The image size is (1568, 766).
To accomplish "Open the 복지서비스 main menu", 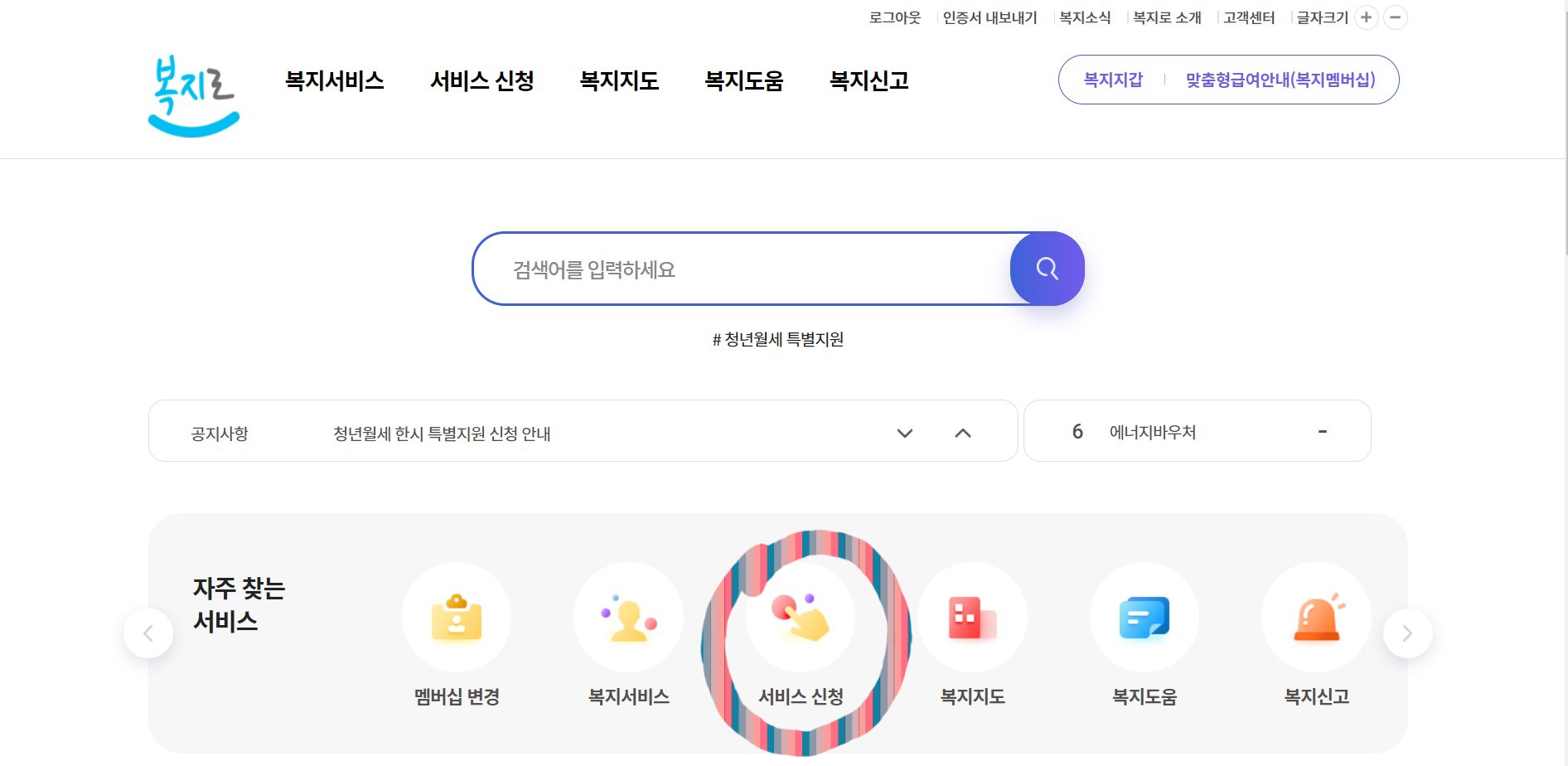I will pyautogui.click(x=335, y=80).
